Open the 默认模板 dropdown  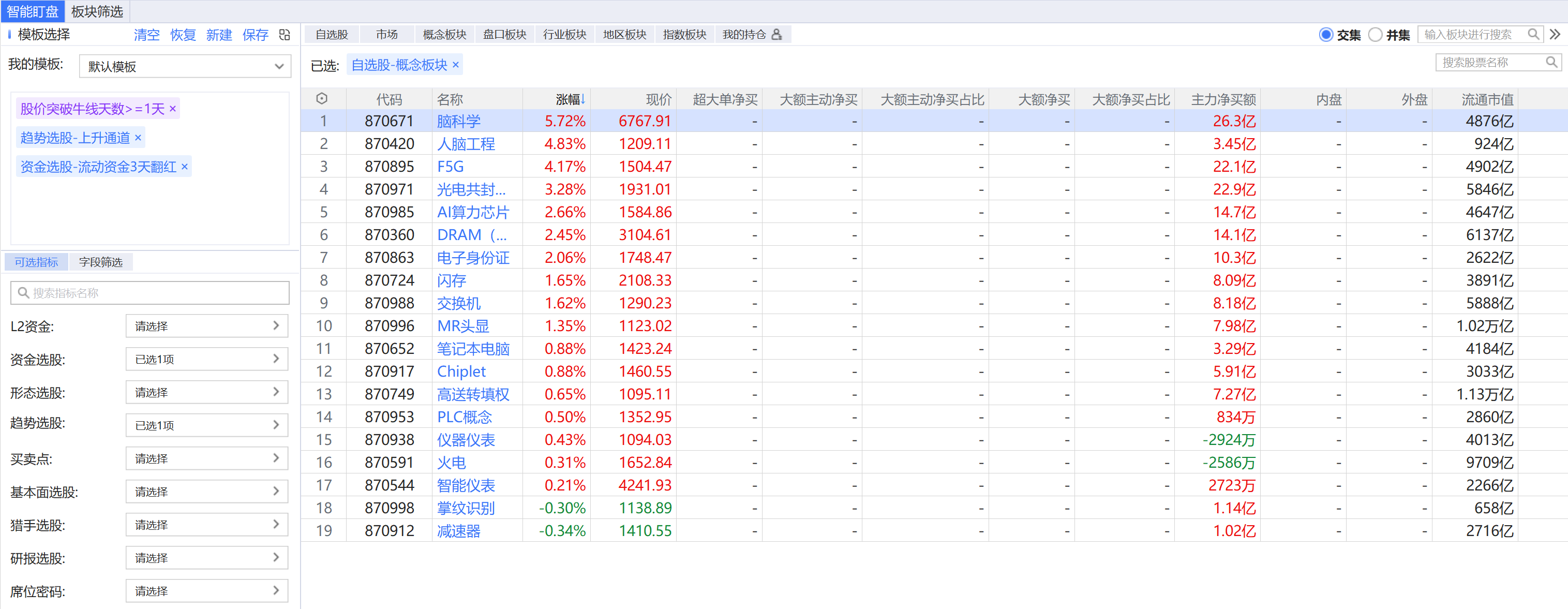click(x=185, y=66)
